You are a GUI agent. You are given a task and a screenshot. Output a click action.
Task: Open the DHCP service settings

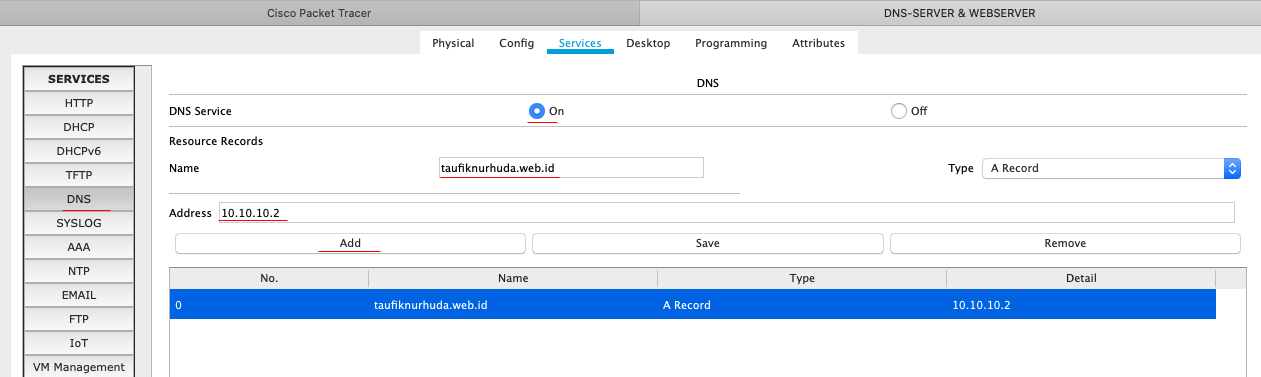(79, 127)
